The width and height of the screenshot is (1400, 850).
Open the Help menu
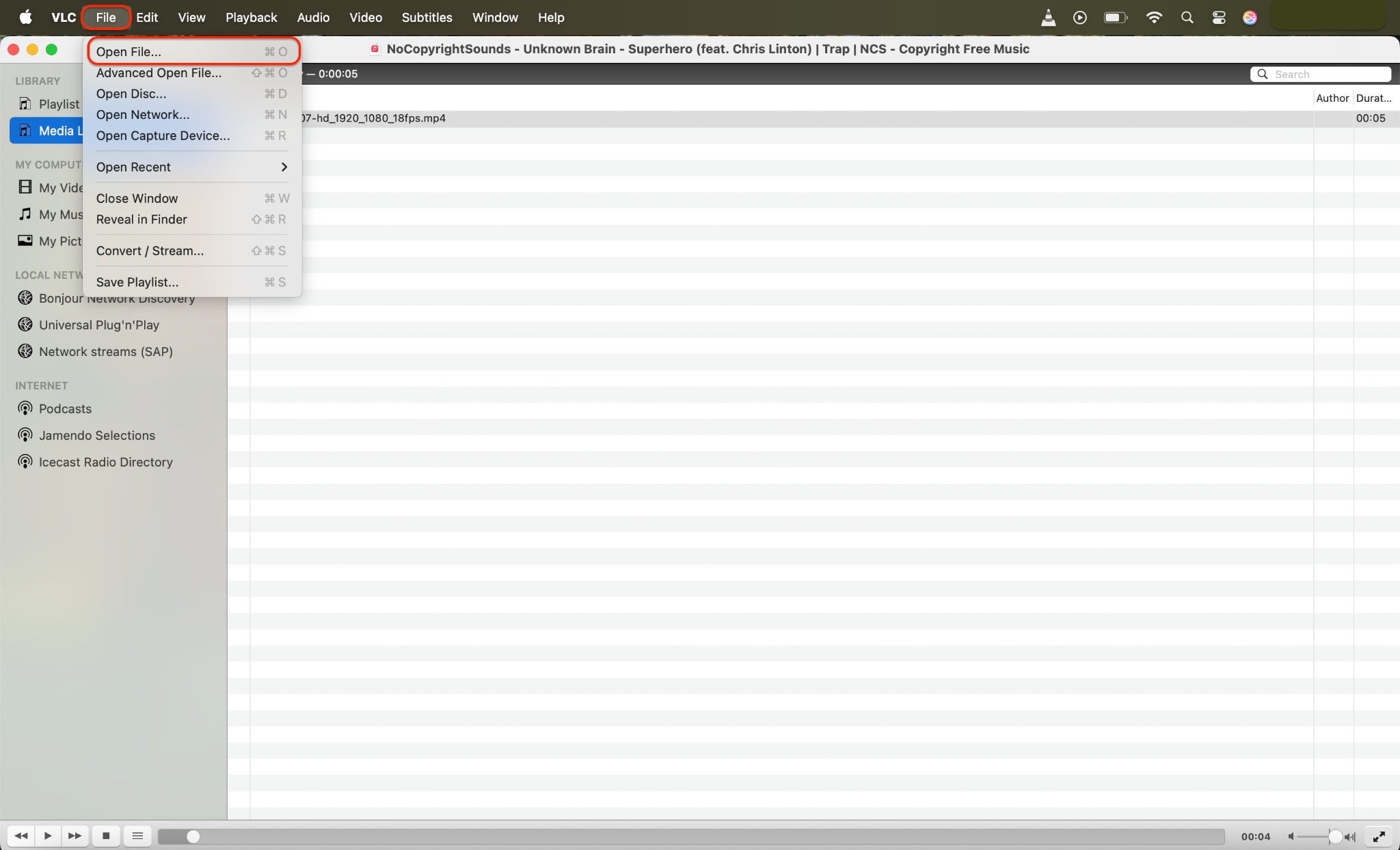tap(550, 17)
